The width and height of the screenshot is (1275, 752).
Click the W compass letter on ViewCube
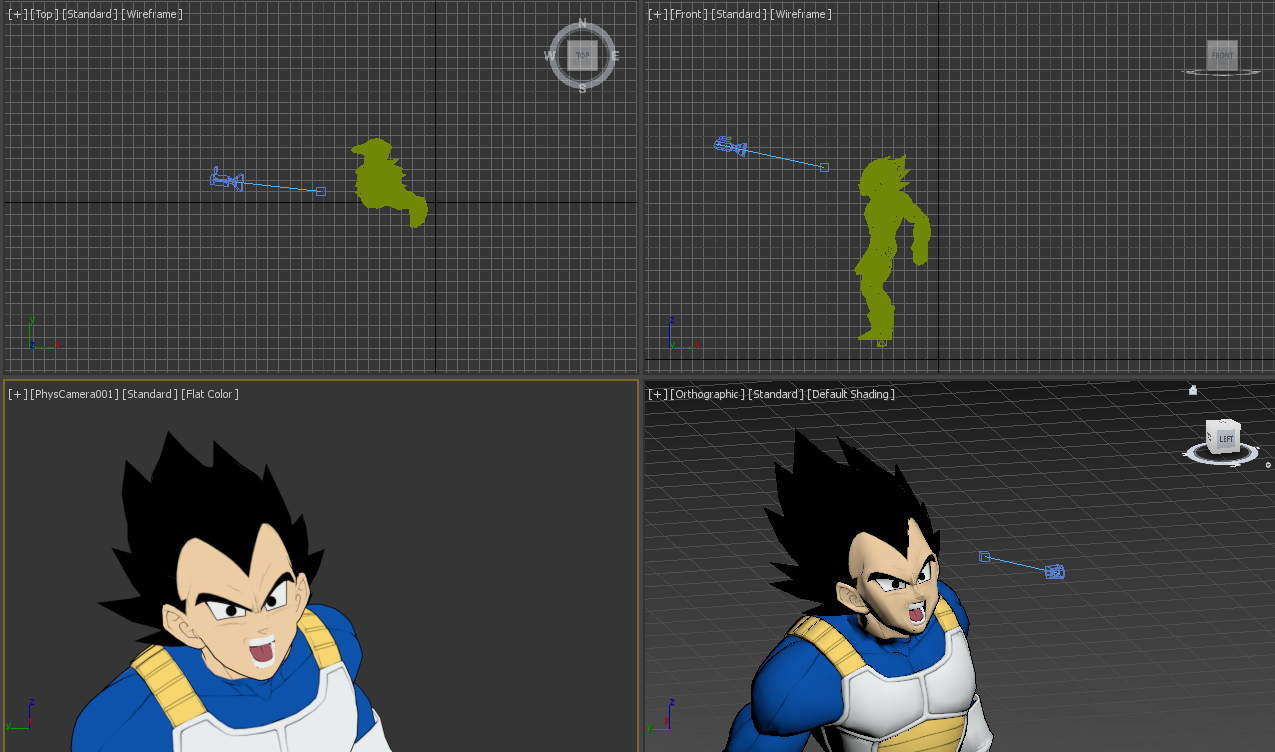tap(550, 56)
